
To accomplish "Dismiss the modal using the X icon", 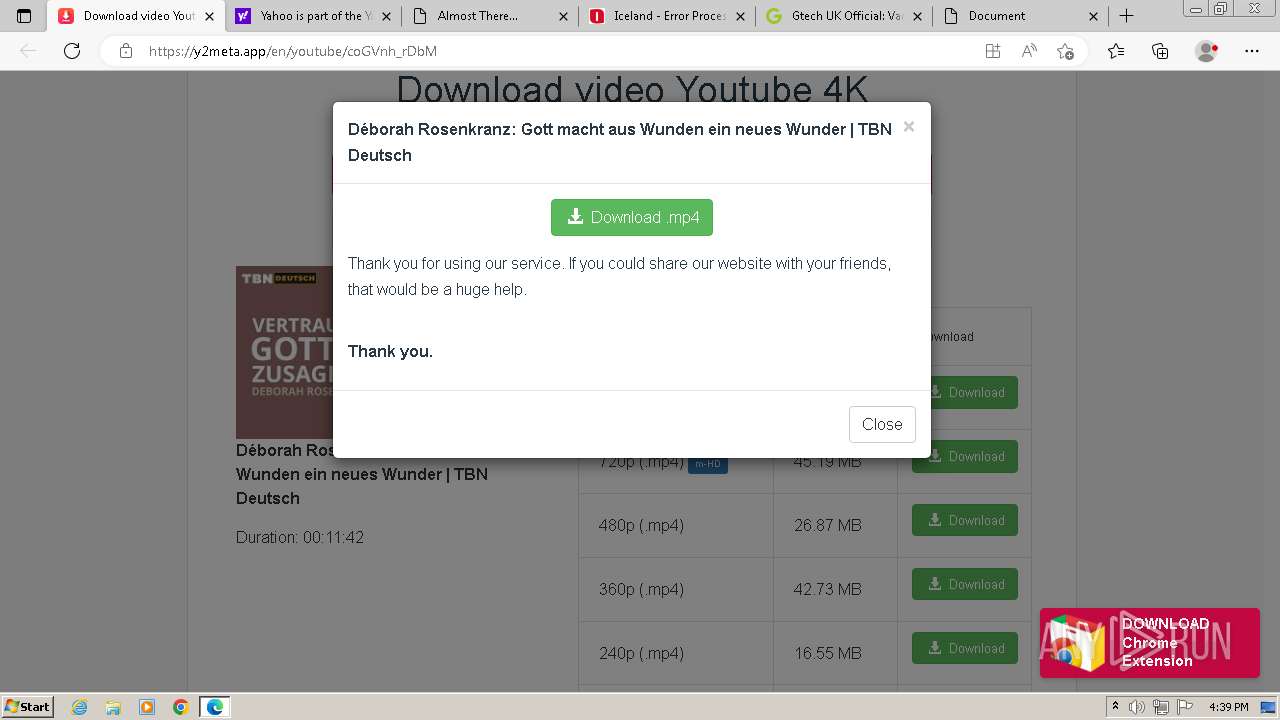I will [x=908, y=126].
